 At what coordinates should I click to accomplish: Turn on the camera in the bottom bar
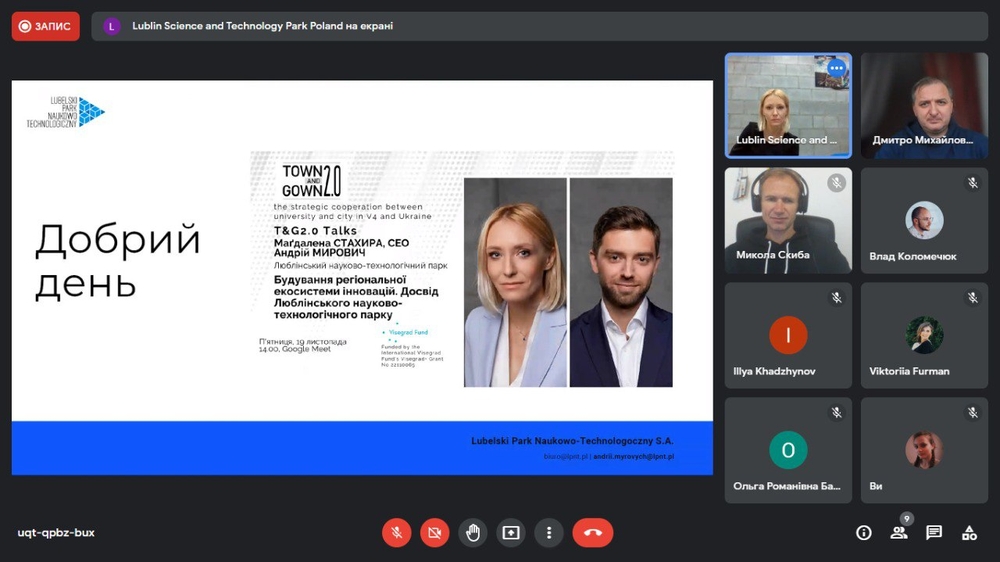click(434, 533)
